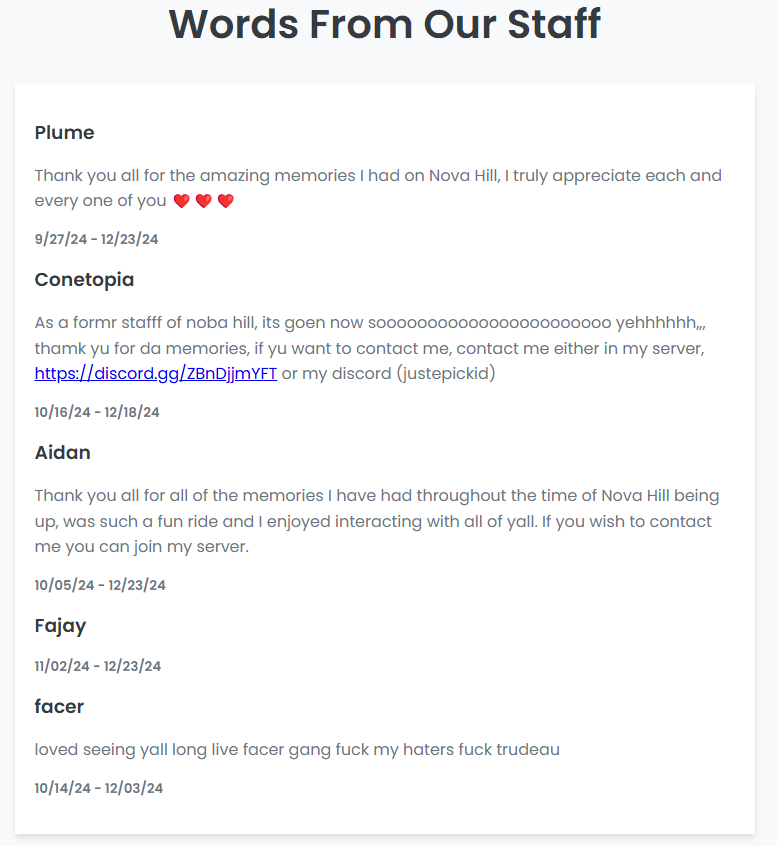This screenshot has height=846, width=777.
Task: Select the Conetopia staff name
Action: (x=84, y=280)
